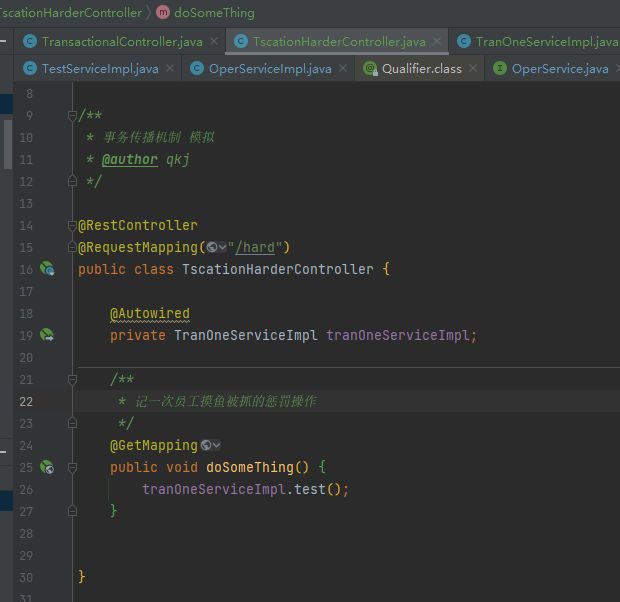The width and height of the screenshot is (620, 602).
Task: Collapse method Javadoc at line 21
Action: [x=72, y=380]
